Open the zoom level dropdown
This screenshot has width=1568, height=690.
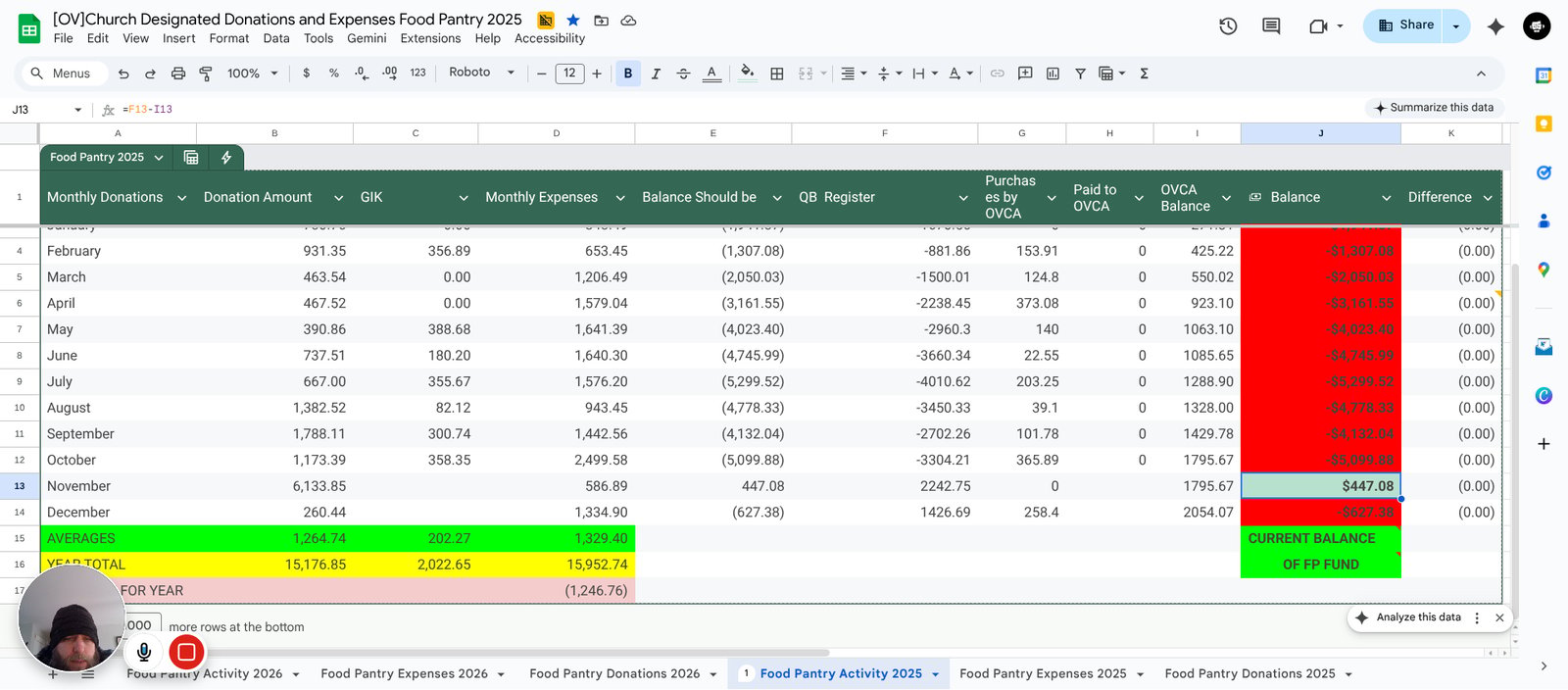pos(253,74)
